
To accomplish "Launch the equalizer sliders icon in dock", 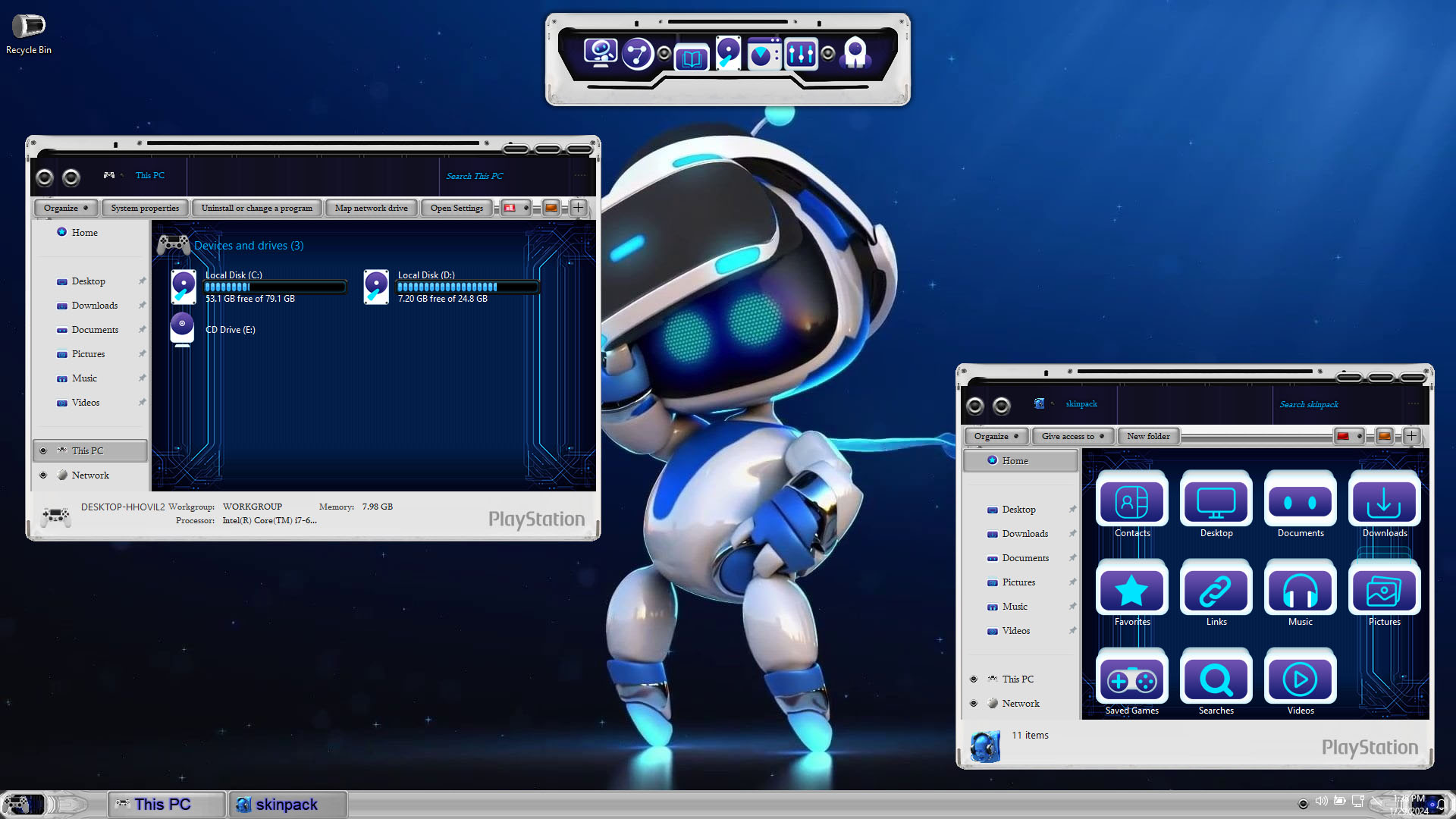I will tap(801, 54).
